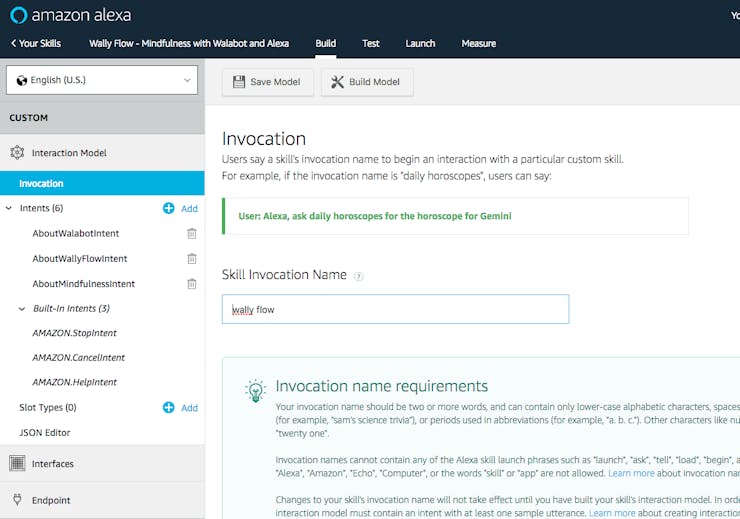Click the green daily horoscopes example text
Viewport: 740px width, 519px height.
click(375, 216)
